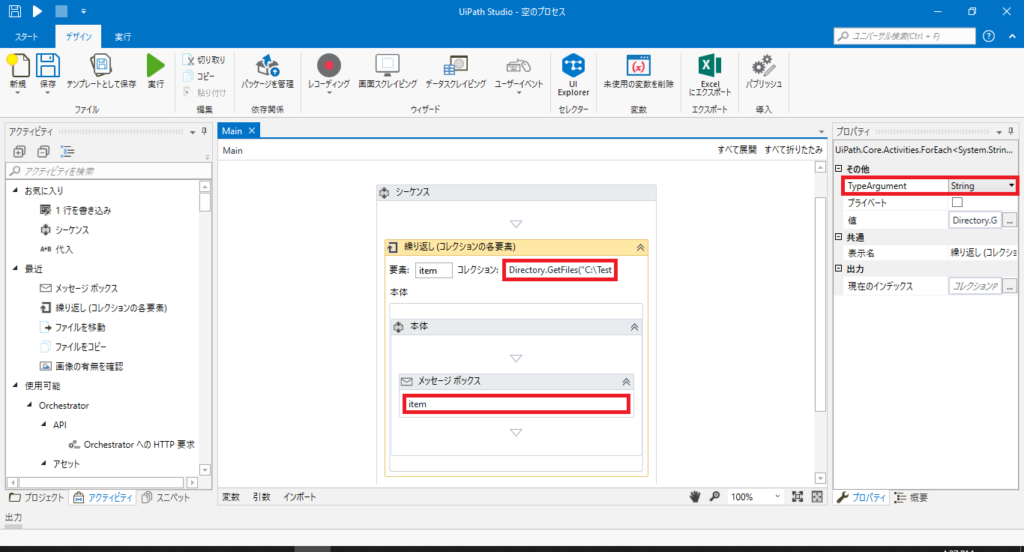Image resolution: width=1024 pixels, height=552 pixels.
Task: Open the スニペット panel tab
Action: point(166,498)
